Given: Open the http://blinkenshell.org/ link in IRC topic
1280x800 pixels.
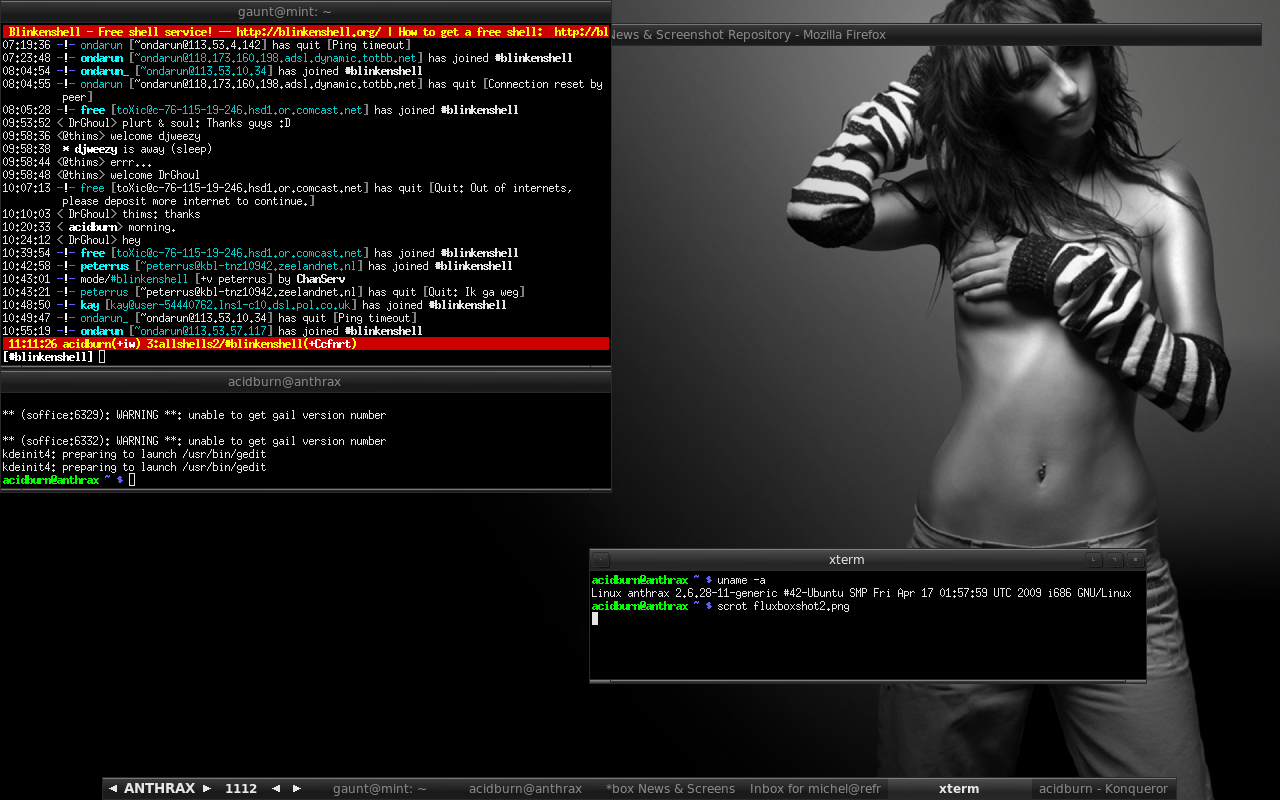Looking at the screenshot, I should pos(309,32).
